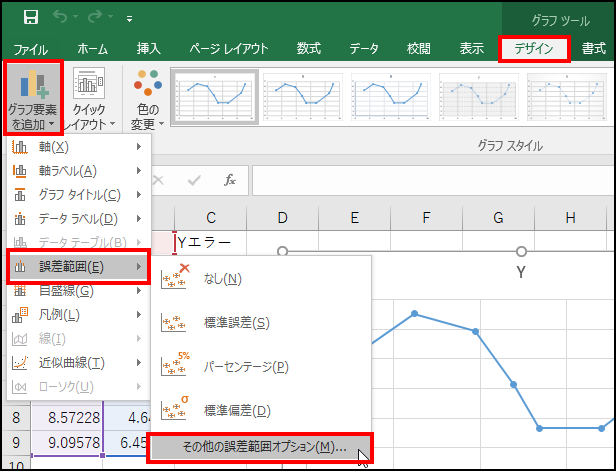The image size is (616, 471).
Task: Select the デザイン tab under グラフ ツール
Action: [534, 49]
